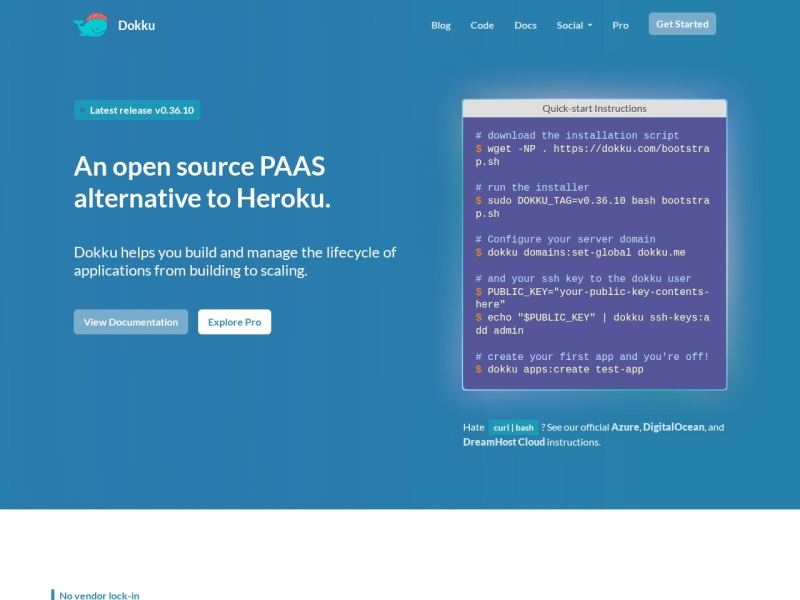Viewport: 800px width, 600px height.
Task: Follow the DigitalOcean instructions link
Action: 673,427
